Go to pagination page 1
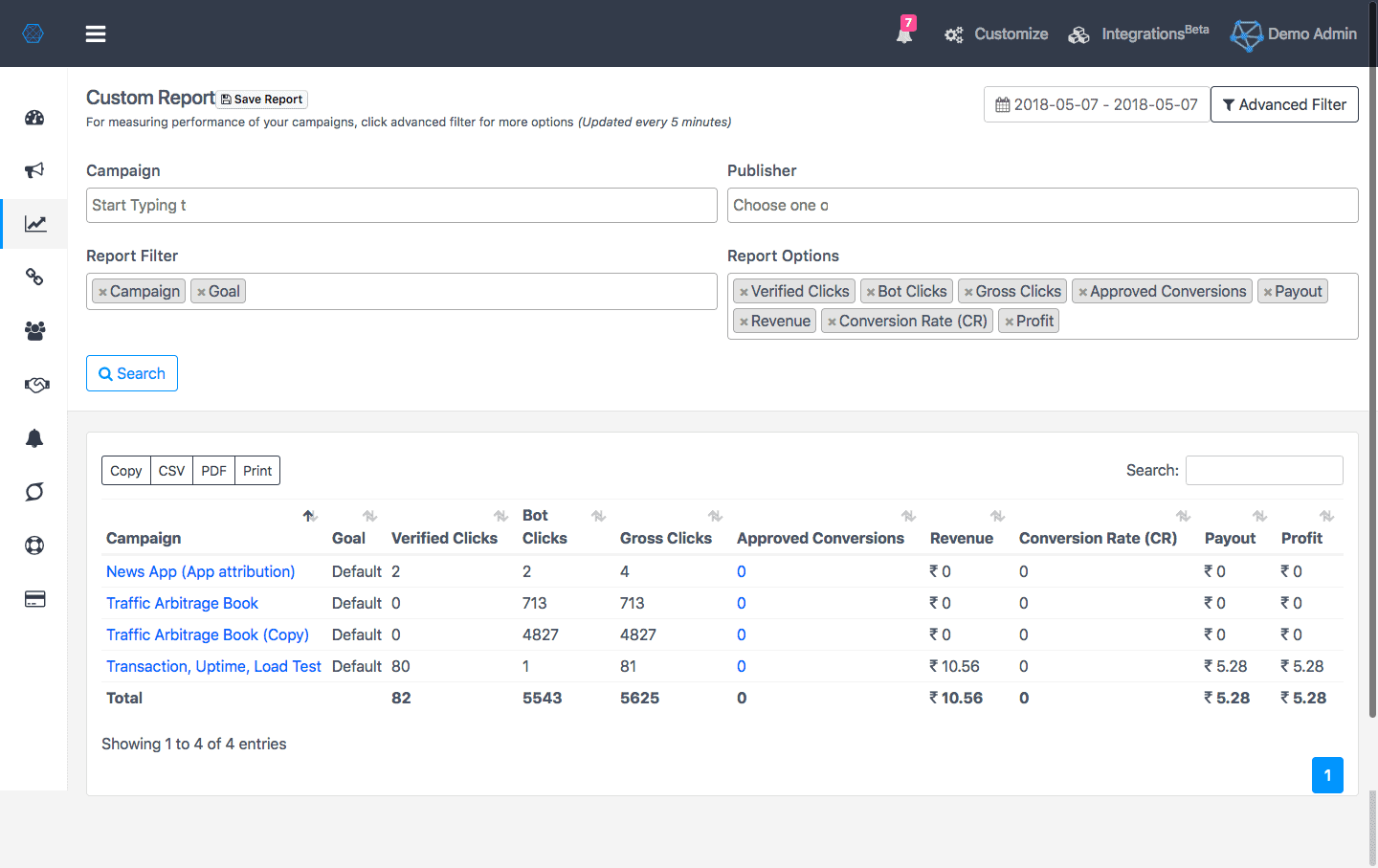Image resolution: width=1378 pixels, height=868 pixels. [x=1327, y=775]
